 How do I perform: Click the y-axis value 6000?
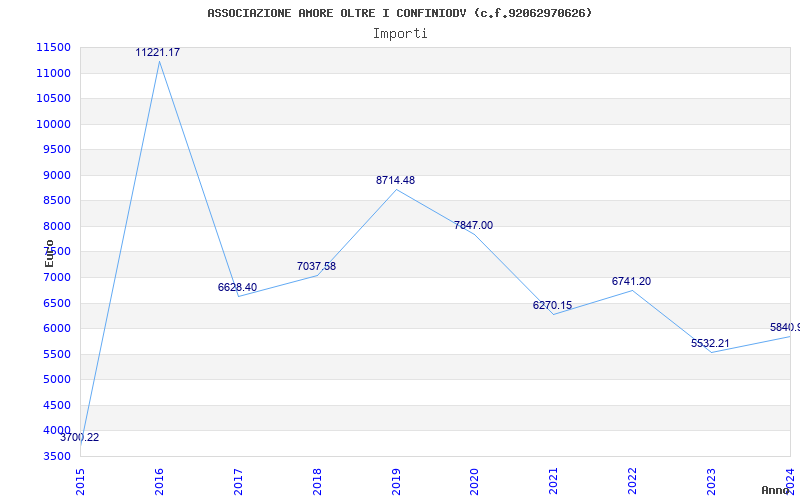pos(57,329)
